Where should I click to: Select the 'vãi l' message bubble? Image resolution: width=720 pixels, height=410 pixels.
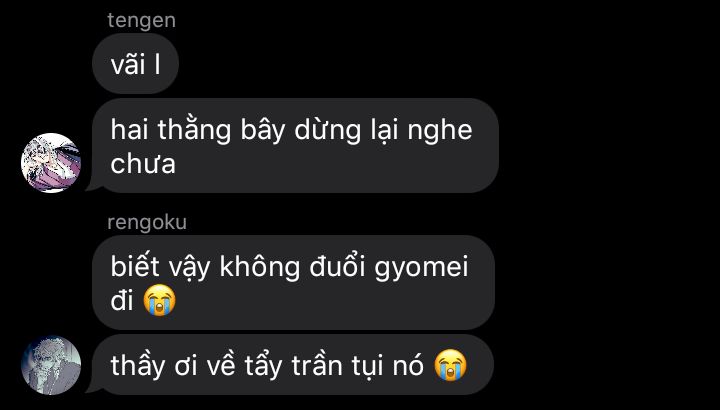[135, 64]
